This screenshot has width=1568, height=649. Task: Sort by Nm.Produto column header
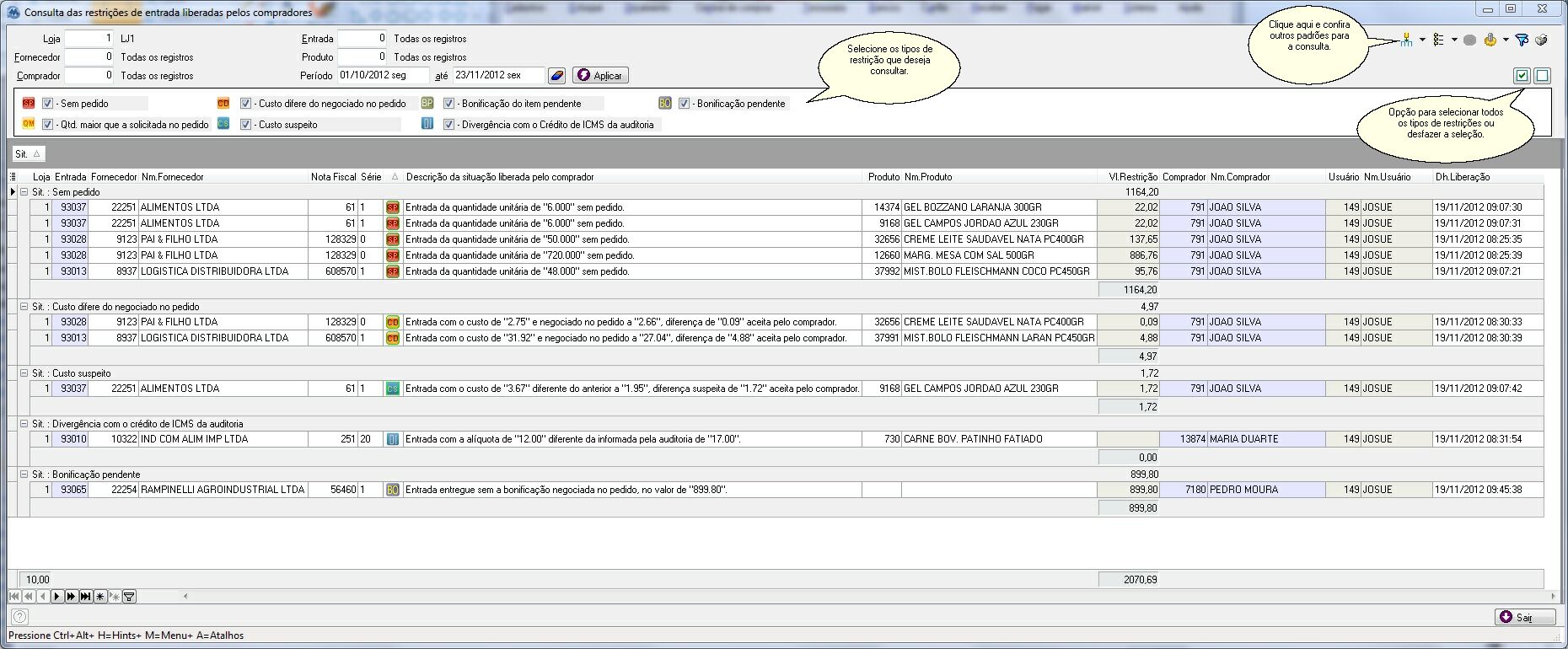[x=999, y=177]
